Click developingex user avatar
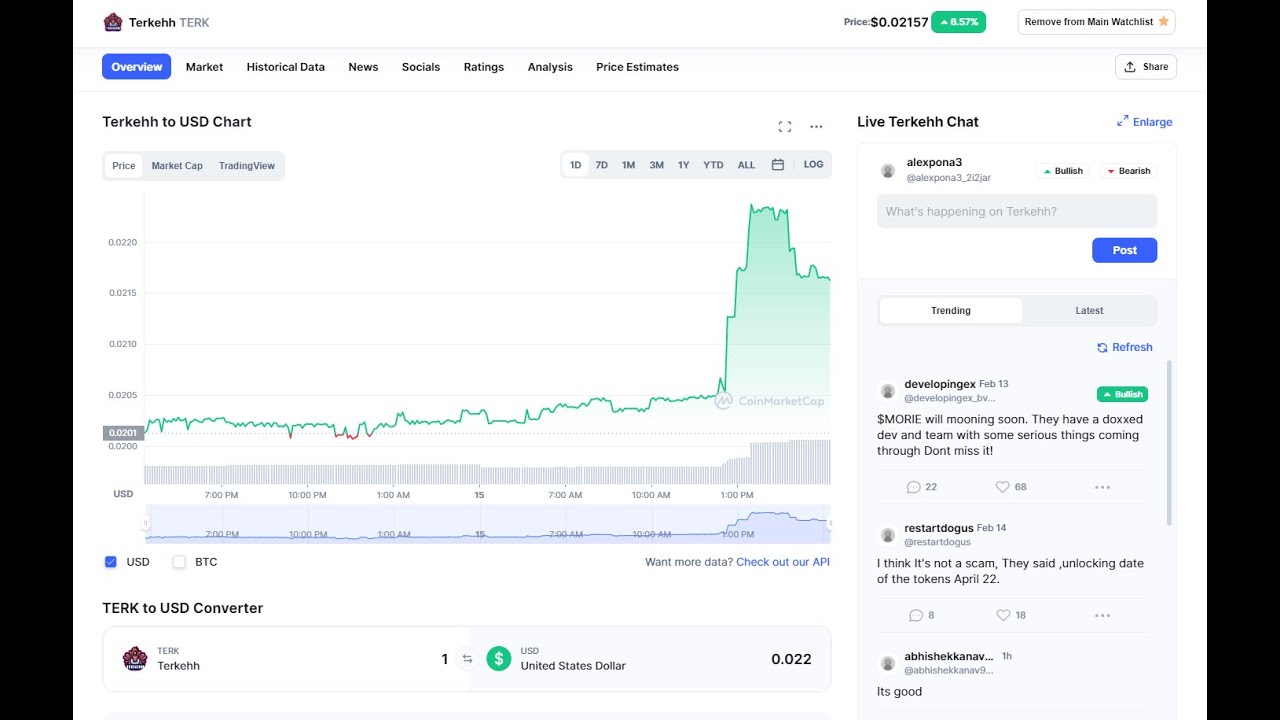1280x720 pixels. tap(887, 391)
